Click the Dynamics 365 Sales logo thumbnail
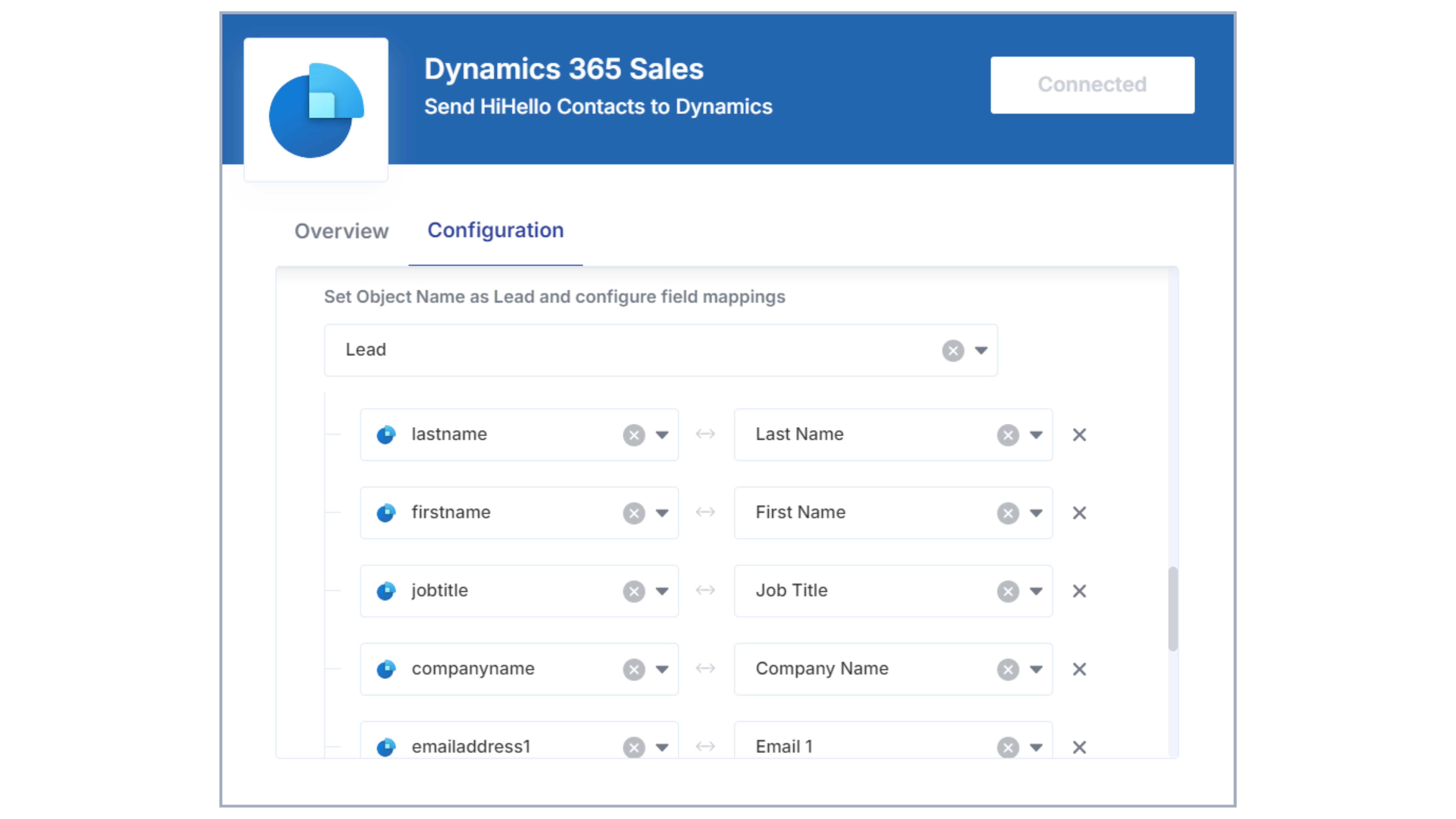1456x819 pixels. click(x=316, y=110)
